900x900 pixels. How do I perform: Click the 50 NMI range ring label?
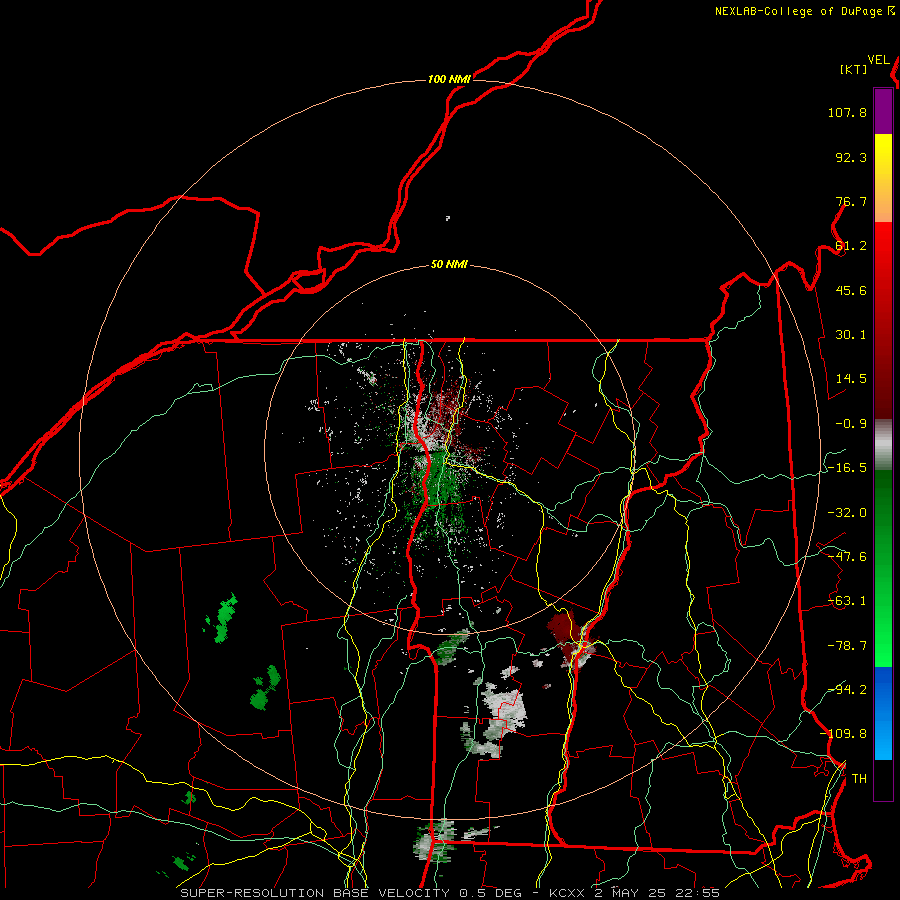click(x=449, y=265)
